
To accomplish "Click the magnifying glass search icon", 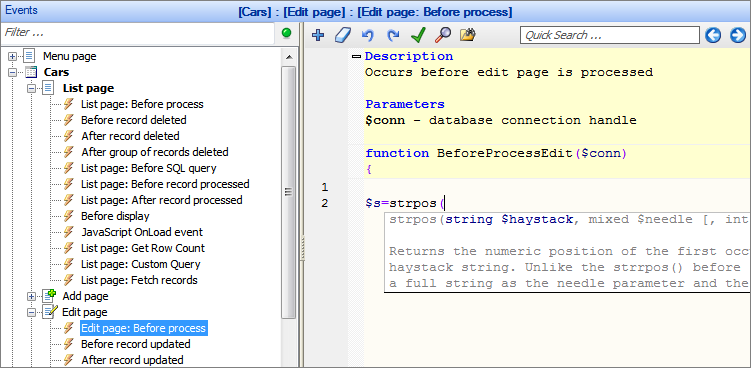I will (443, 35).
